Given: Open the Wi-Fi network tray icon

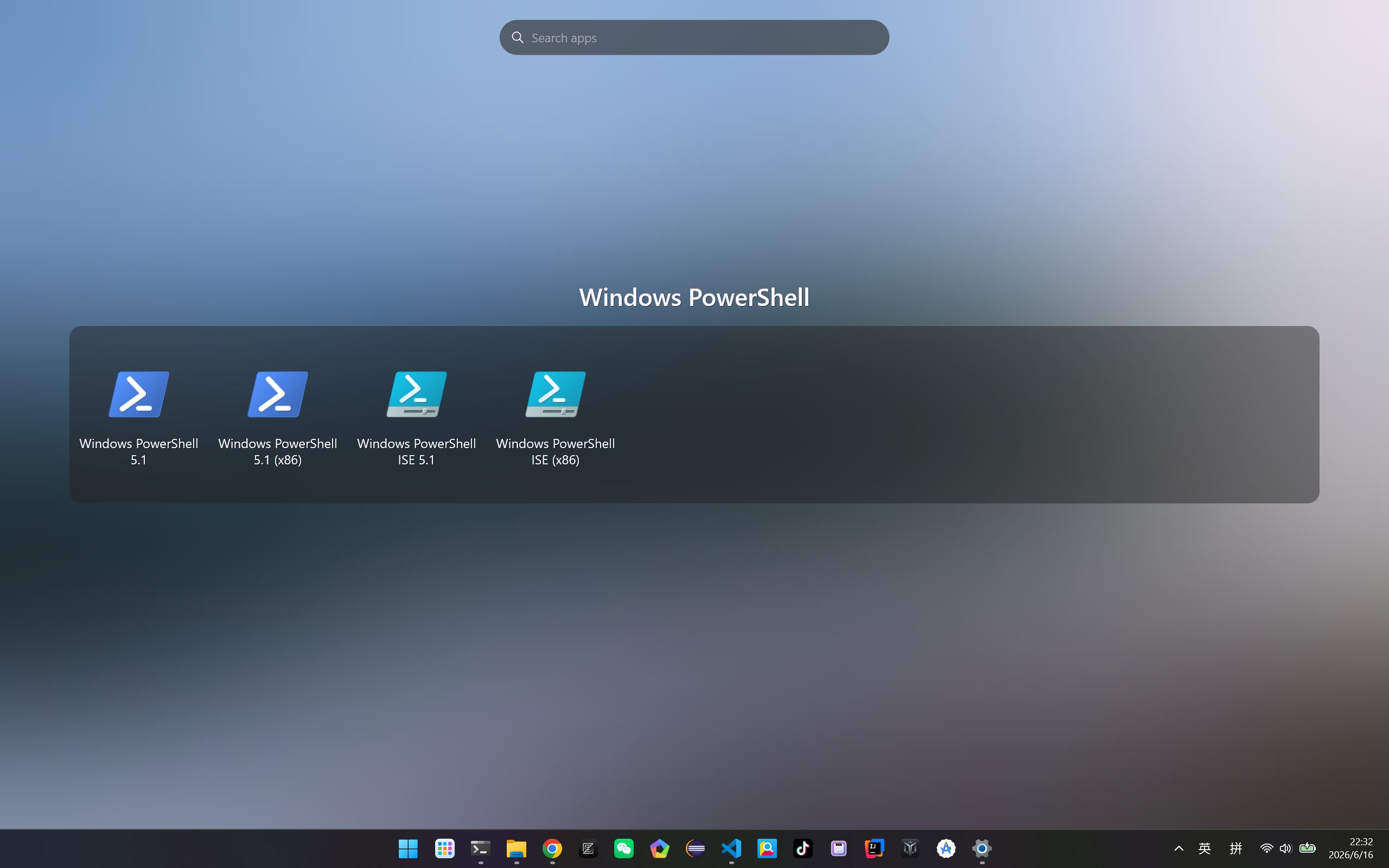Looking at the screenshot, I should point(1266,848).
